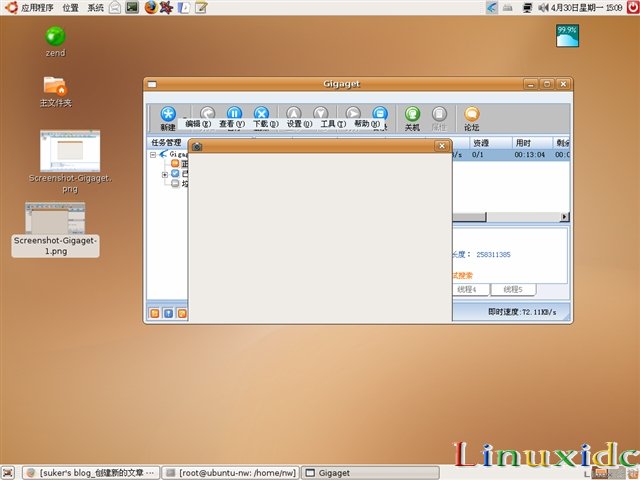Screen dimensions: 640x480
Task: Click the camera icon on the front dialog titlebar
Action: (x=197, y=146)
